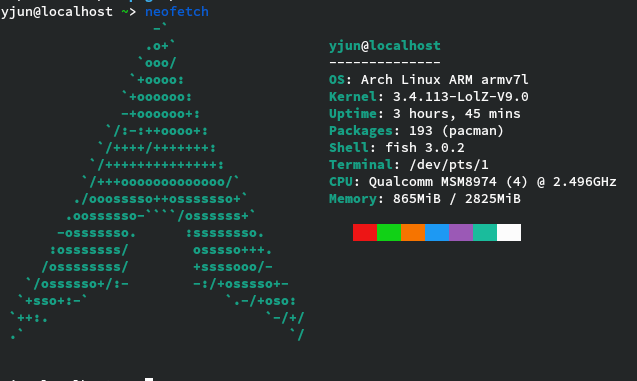Click the red color block

[x=365, y=232]
